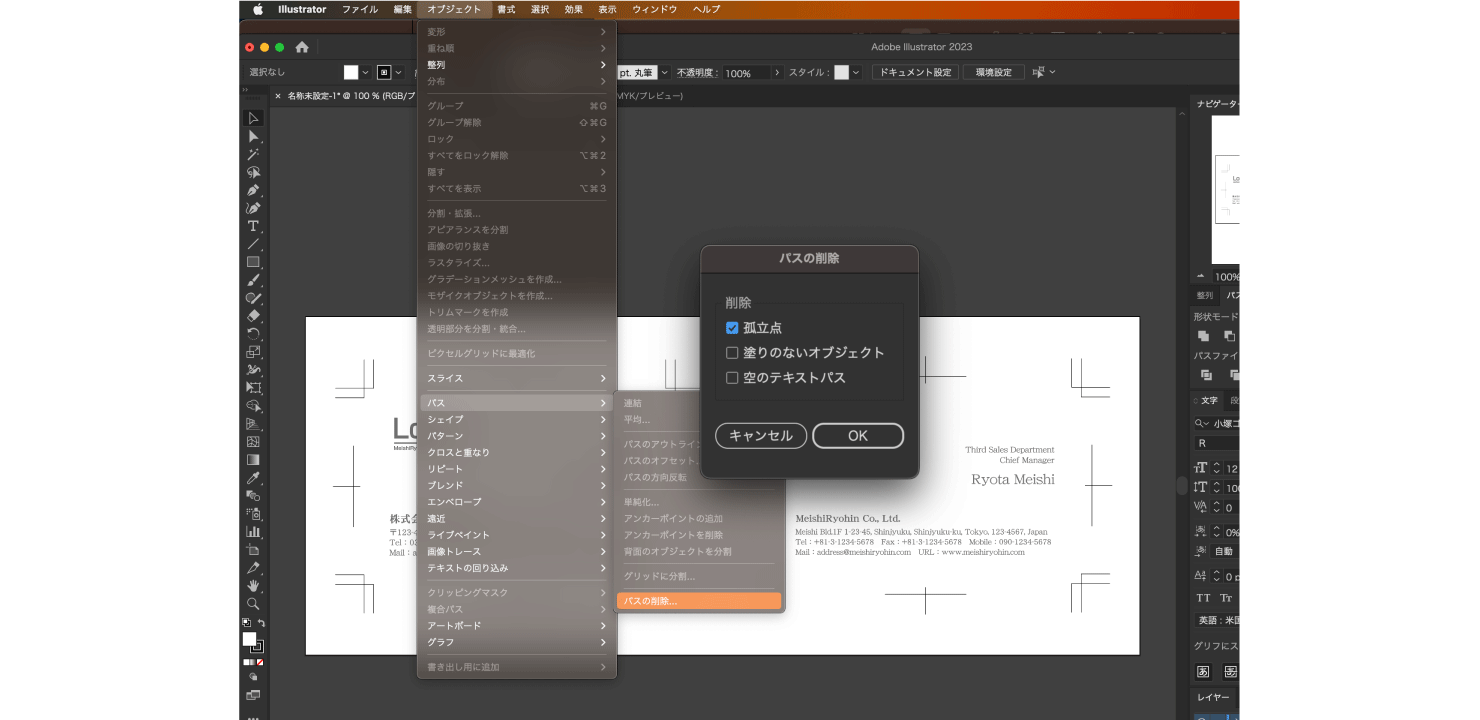Image resolution: width=1480 pixels, height=720 pixels.
Task: Select the Pen tool
Action: pos(253,190)
